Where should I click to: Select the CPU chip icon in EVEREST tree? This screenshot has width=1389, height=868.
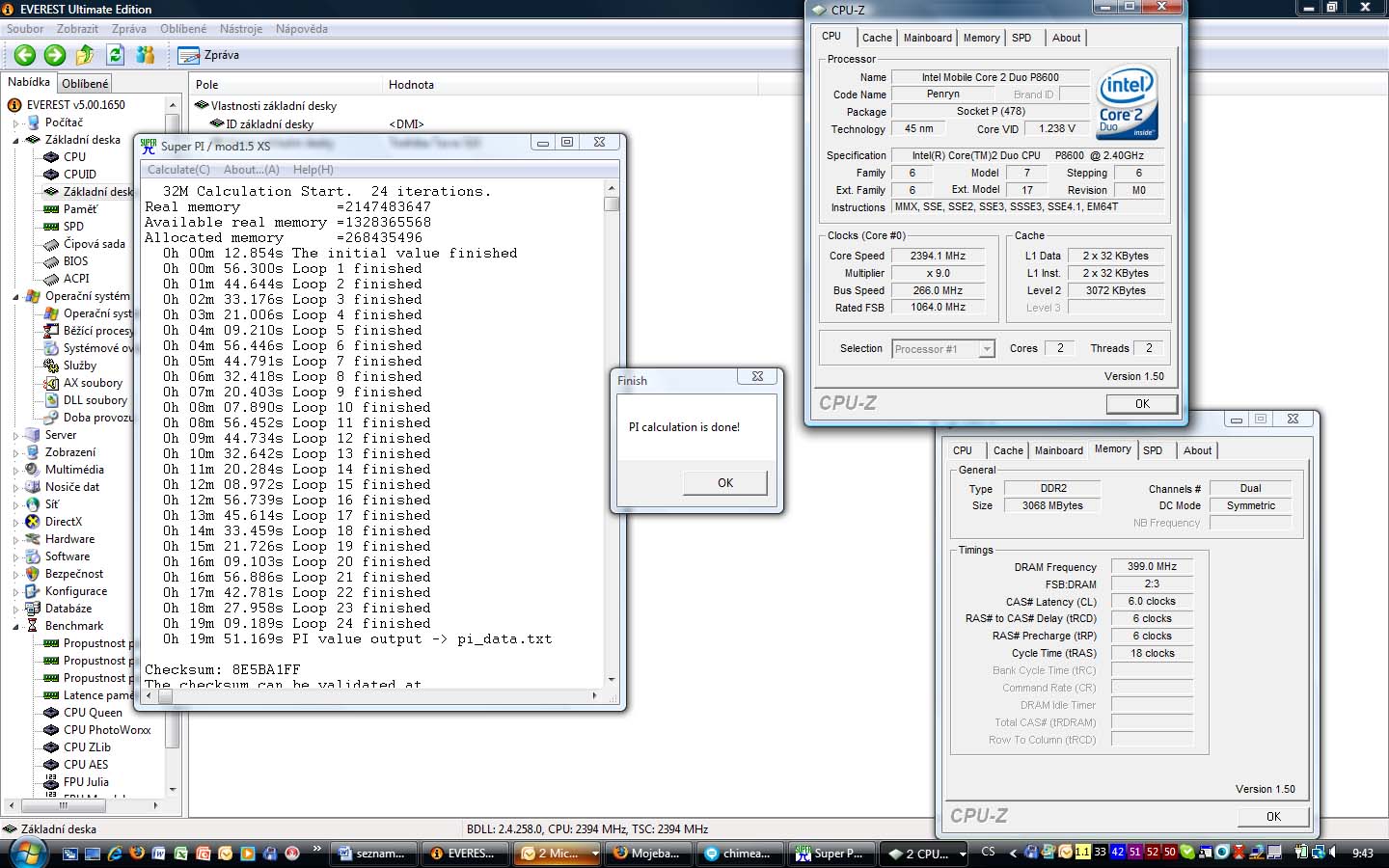(x=52, y=157)
